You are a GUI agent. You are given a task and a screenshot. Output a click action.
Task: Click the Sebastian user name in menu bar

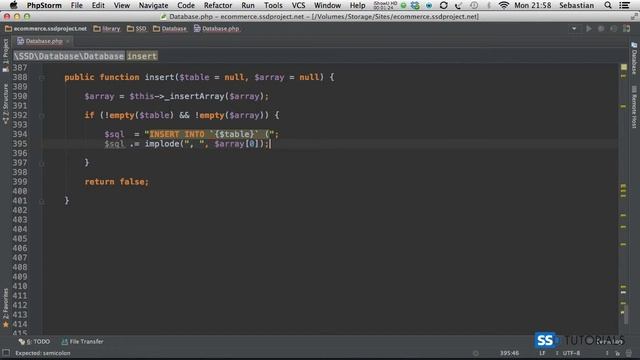[x=576, y=5]
